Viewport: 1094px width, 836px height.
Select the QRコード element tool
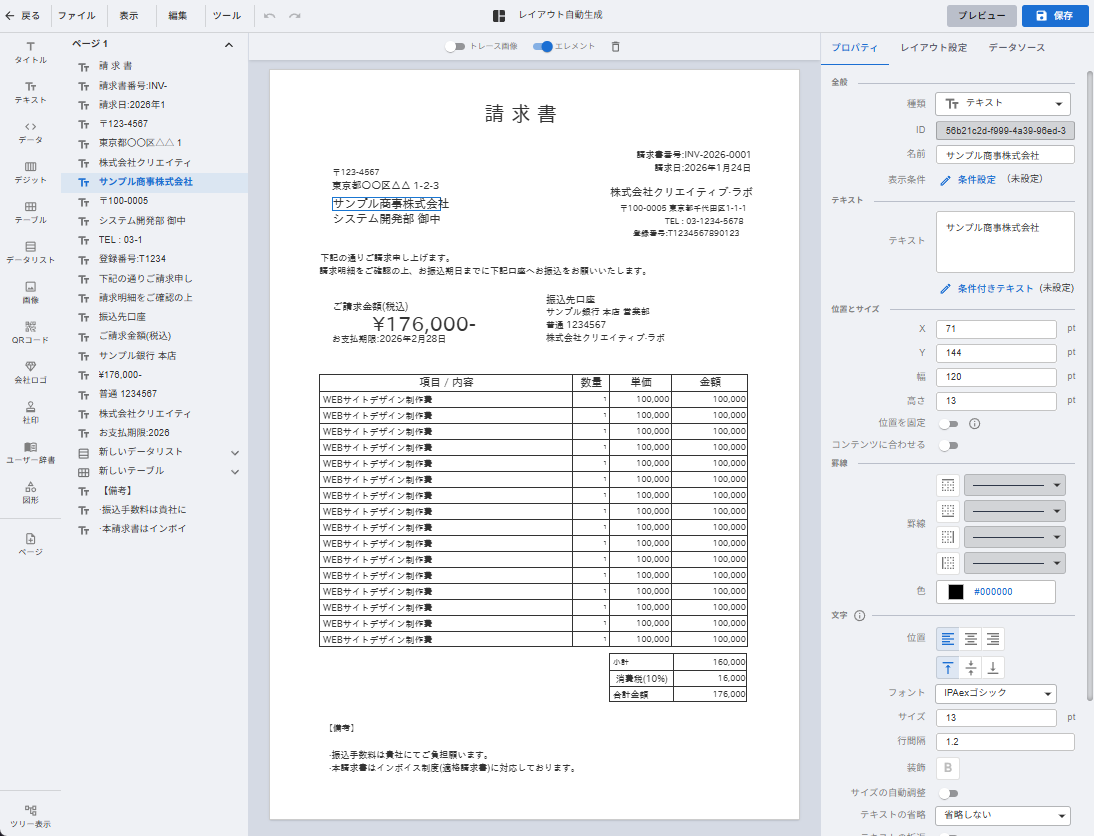(30, 331)
